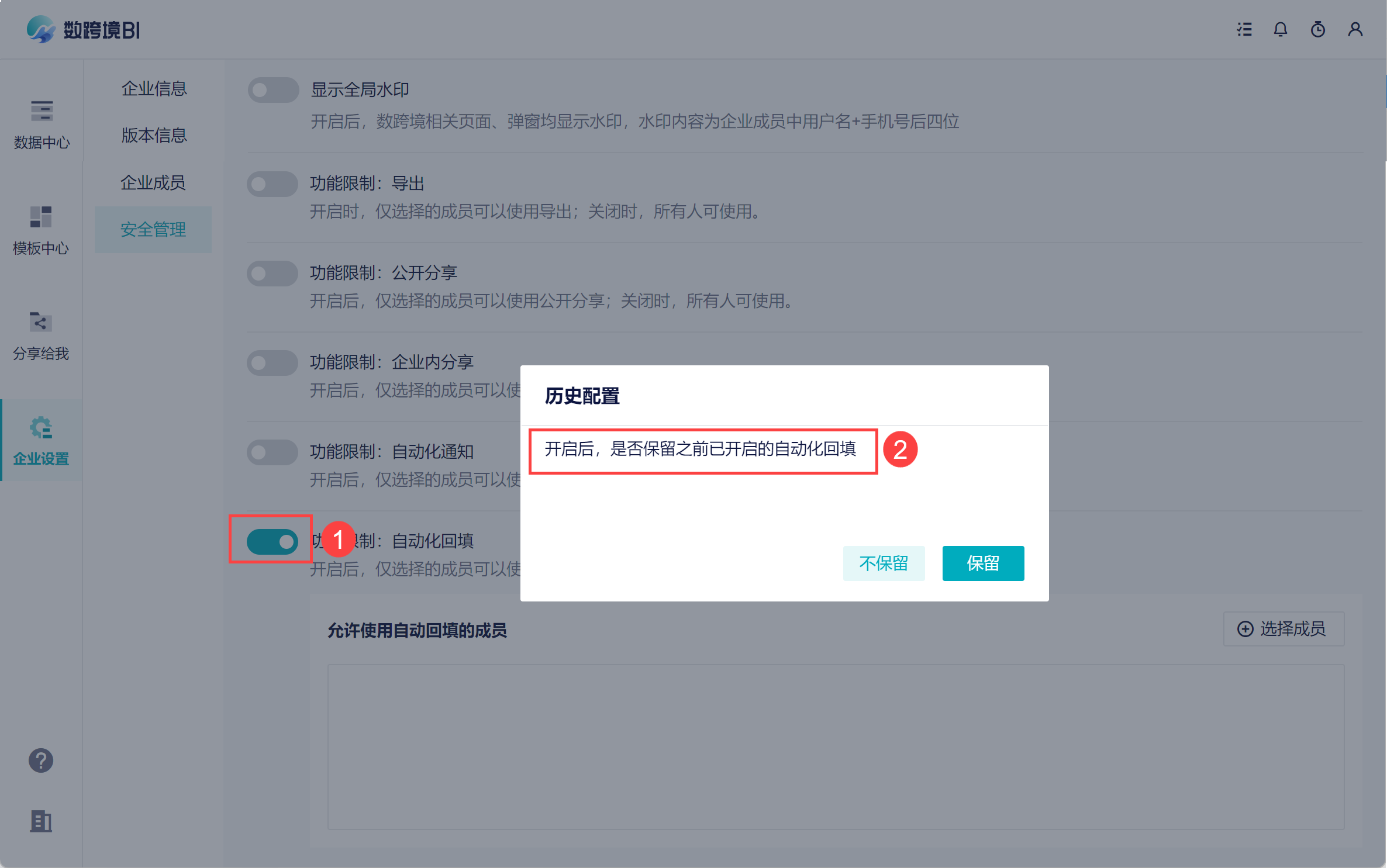Screen dimensions: 1387x868
Task: Click the notification bell icon
Action: [x=1281, y=29]
